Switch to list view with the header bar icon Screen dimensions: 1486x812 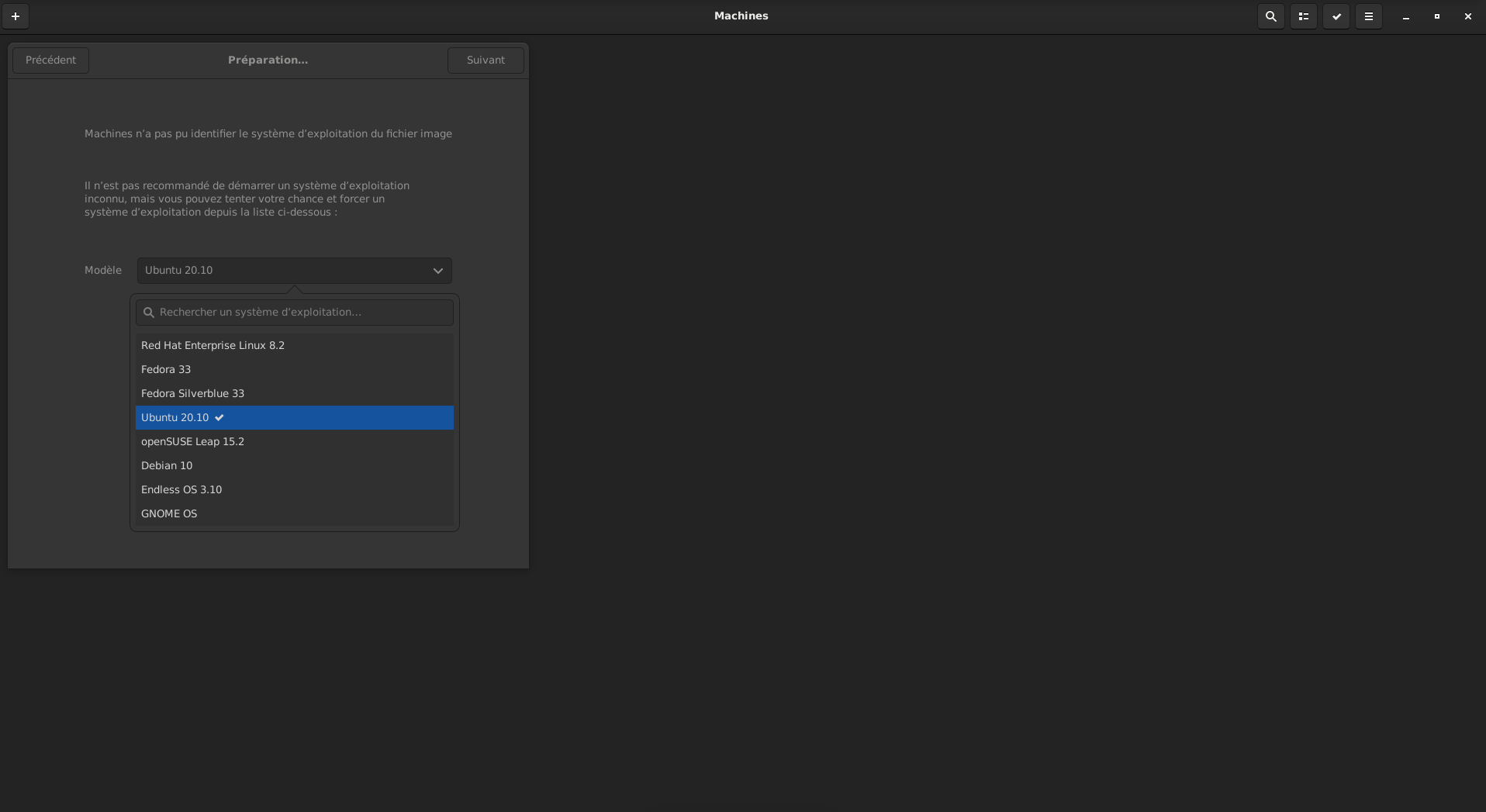click(x=1303, y=16)
